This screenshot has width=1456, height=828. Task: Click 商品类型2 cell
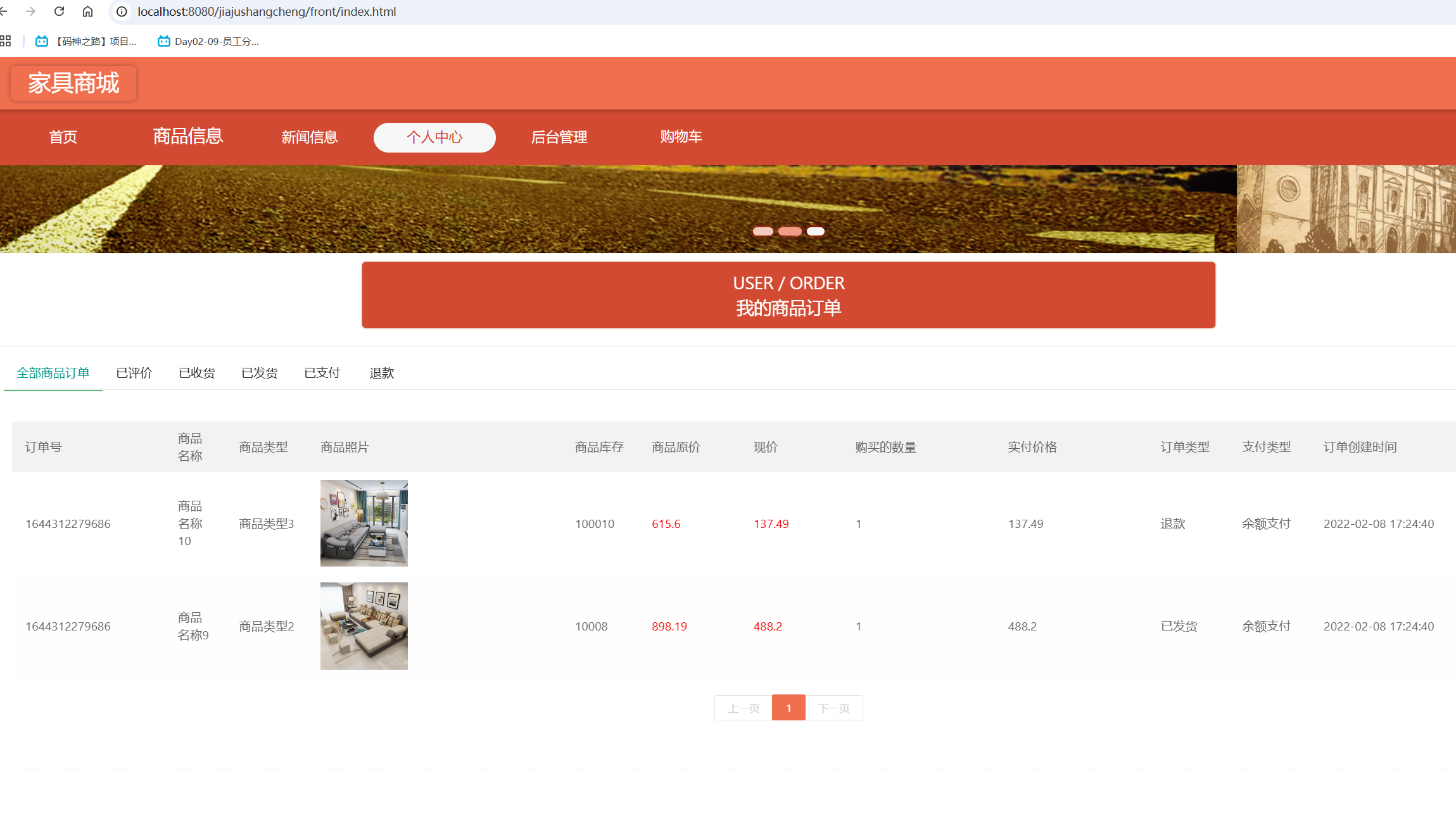click(x=267, y=626)
